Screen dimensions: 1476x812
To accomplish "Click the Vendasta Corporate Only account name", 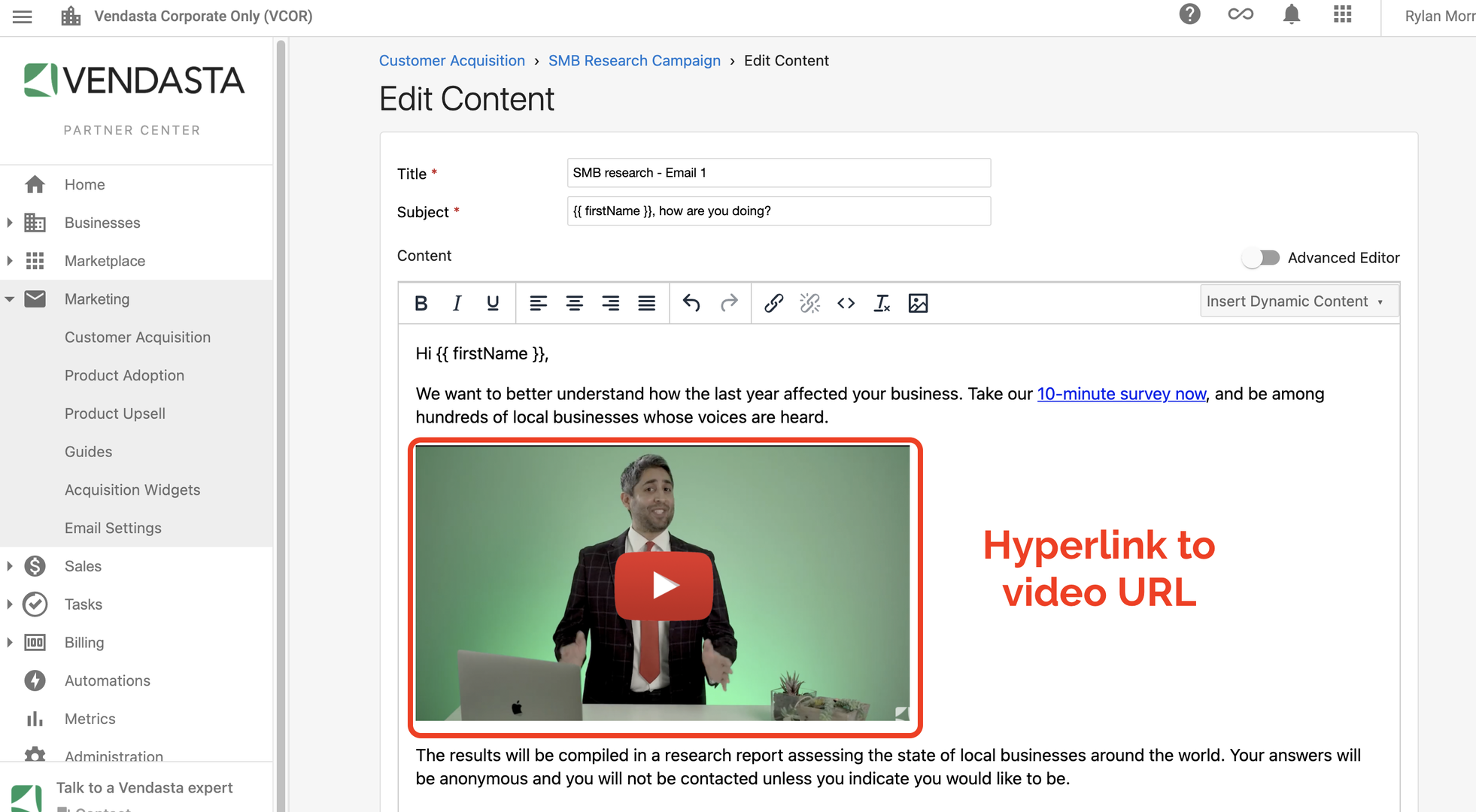I will (203, 16).
